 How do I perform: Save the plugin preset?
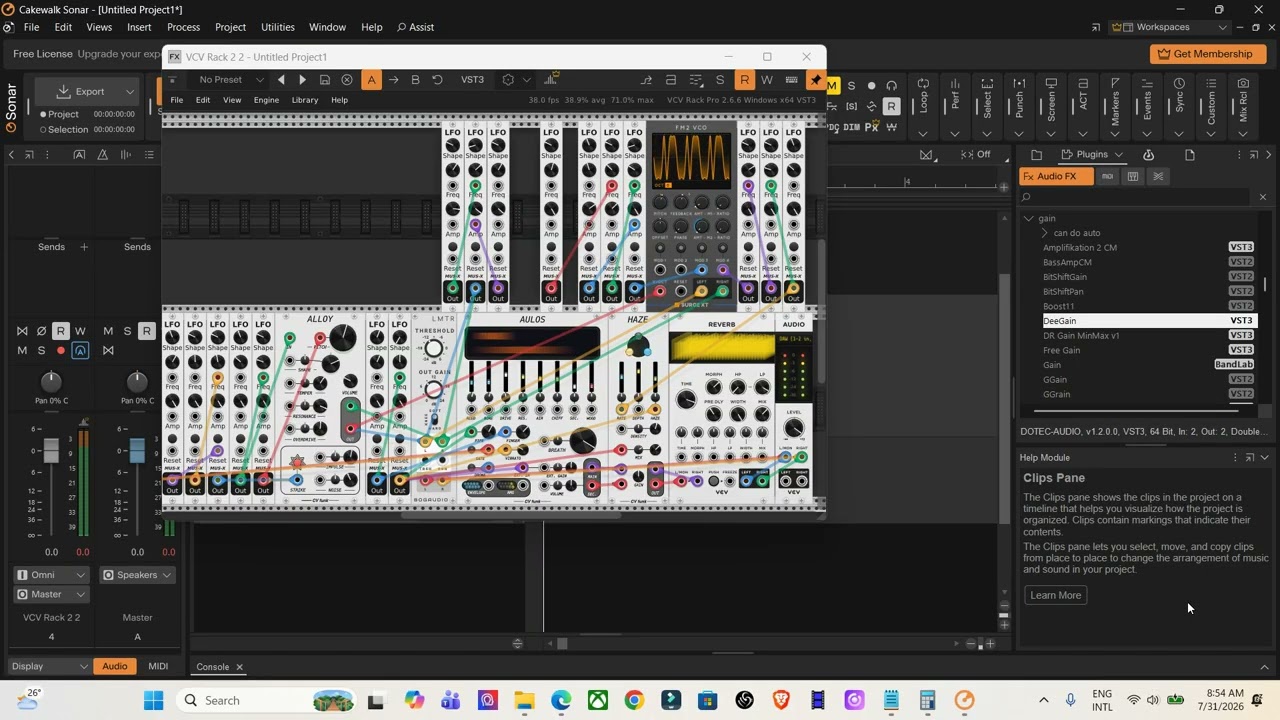(325, 80)
